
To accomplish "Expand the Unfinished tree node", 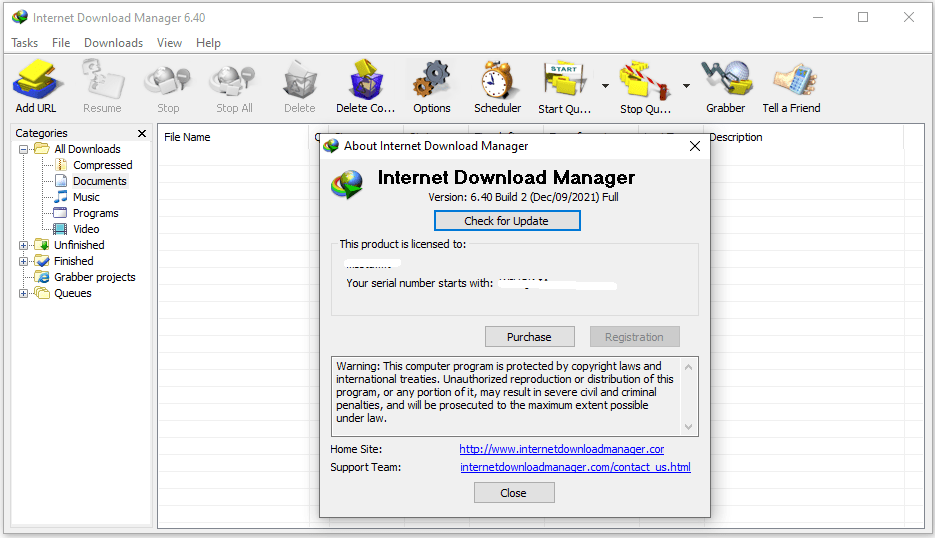I will point(23,245).
